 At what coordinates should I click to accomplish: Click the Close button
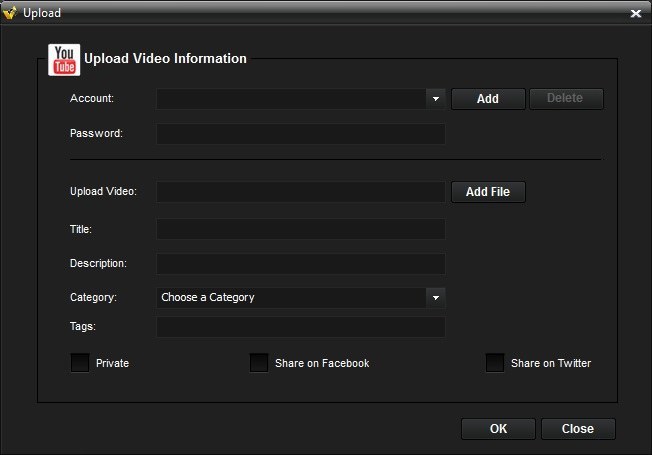pyautogui.click(x=578, y=429)
